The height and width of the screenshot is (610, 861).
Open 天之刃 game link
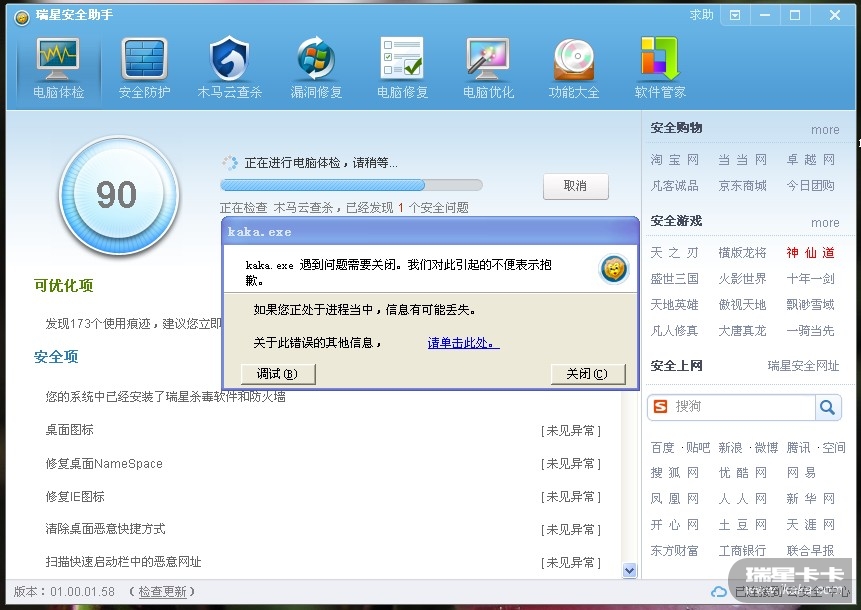674,253
